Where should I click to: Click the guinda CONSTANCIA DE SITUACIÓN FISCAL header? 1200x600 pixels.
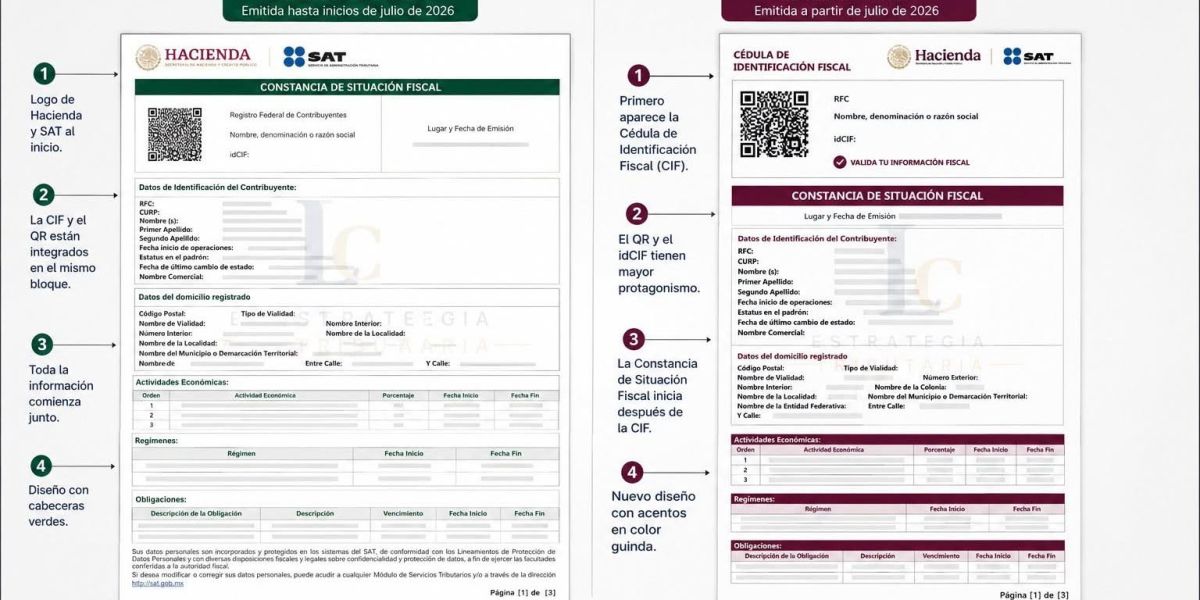click(897, 196)
